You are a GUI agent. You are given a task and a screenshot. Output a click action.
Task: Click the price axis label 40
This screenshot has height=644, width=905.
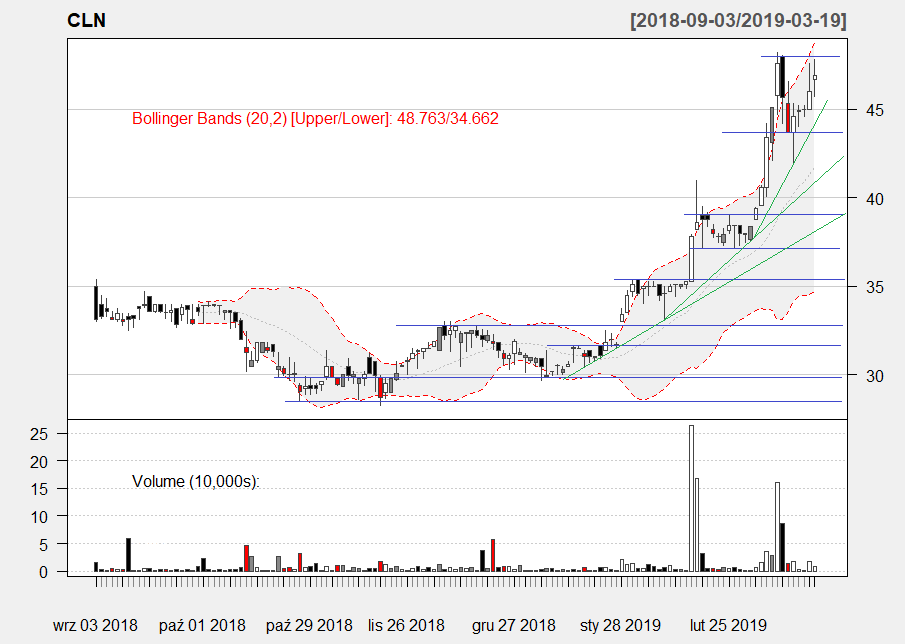click(875, 199)
